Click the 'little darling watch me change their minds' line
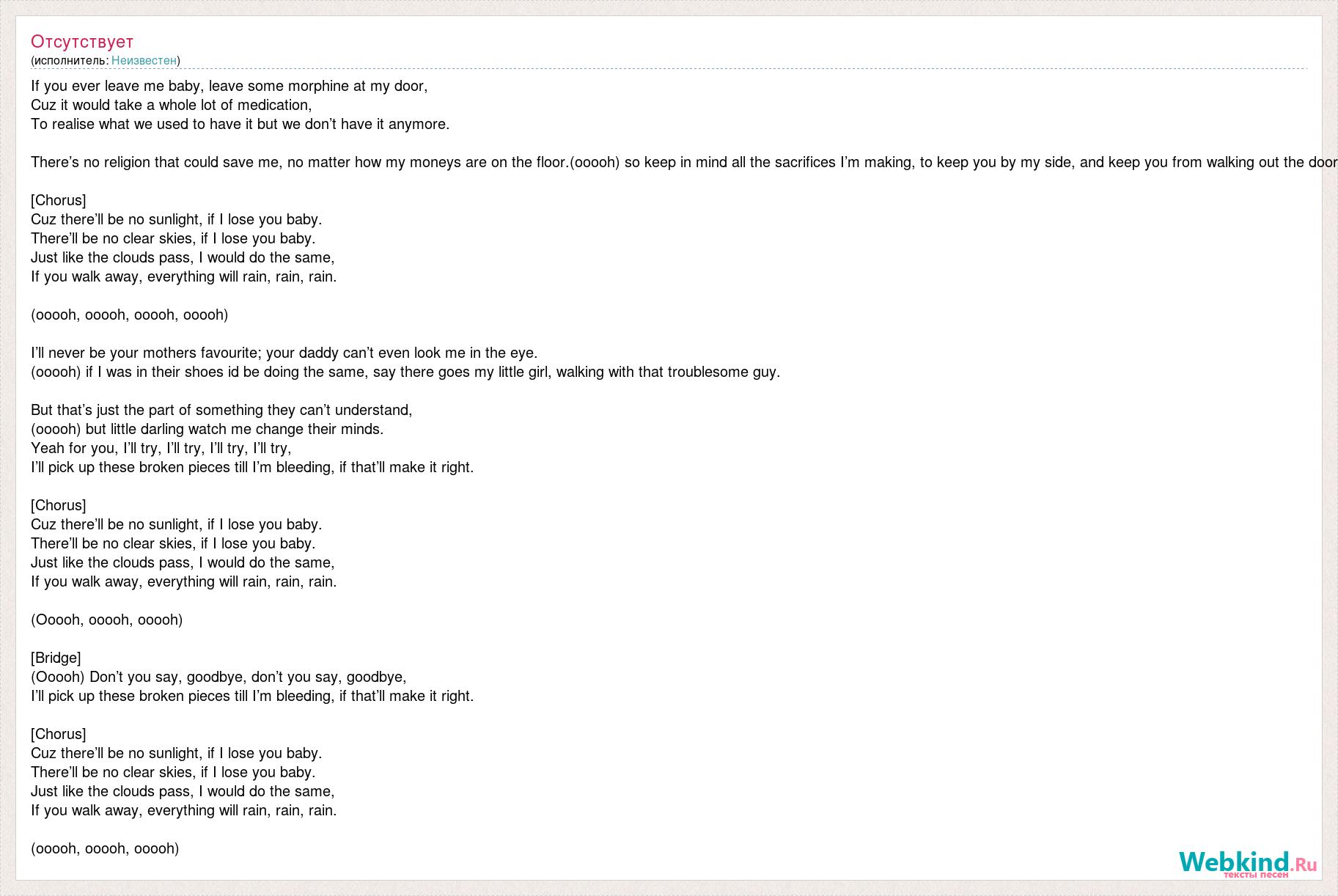1338x896 pixels. [x=207, y=429]
